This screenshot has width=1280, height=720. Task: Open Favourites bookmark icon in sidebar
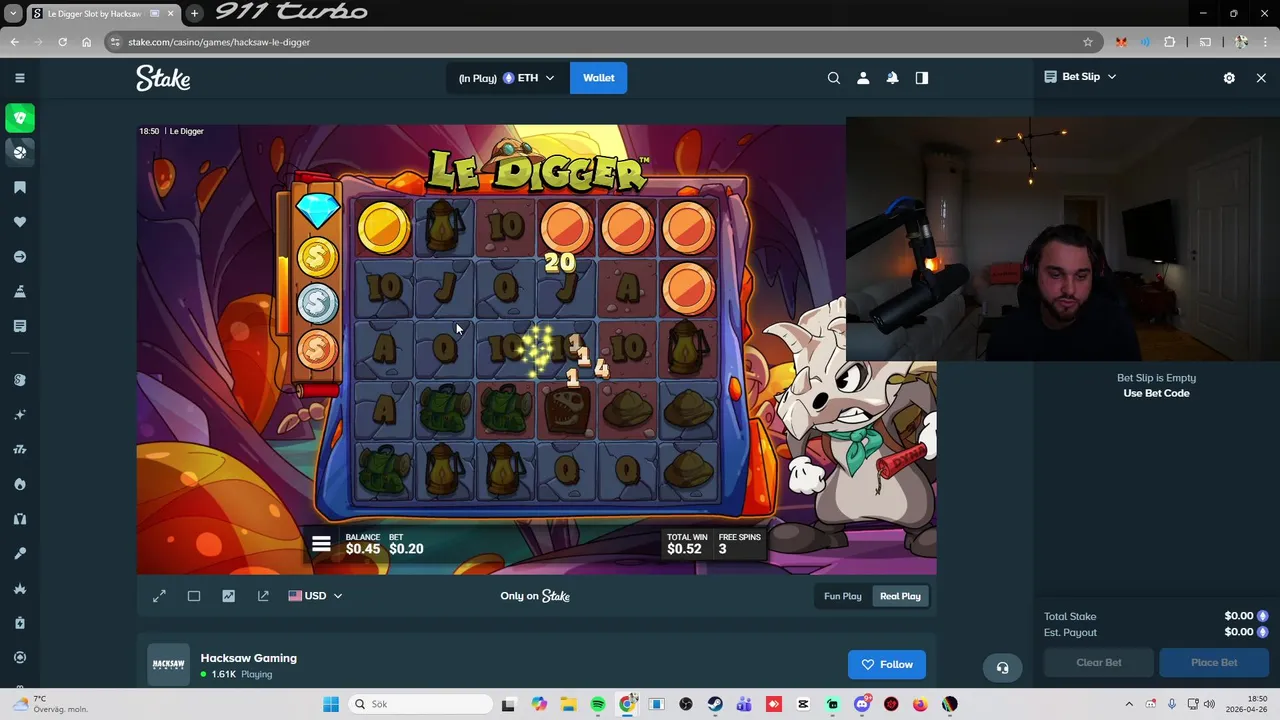click(x=20, y=188)
